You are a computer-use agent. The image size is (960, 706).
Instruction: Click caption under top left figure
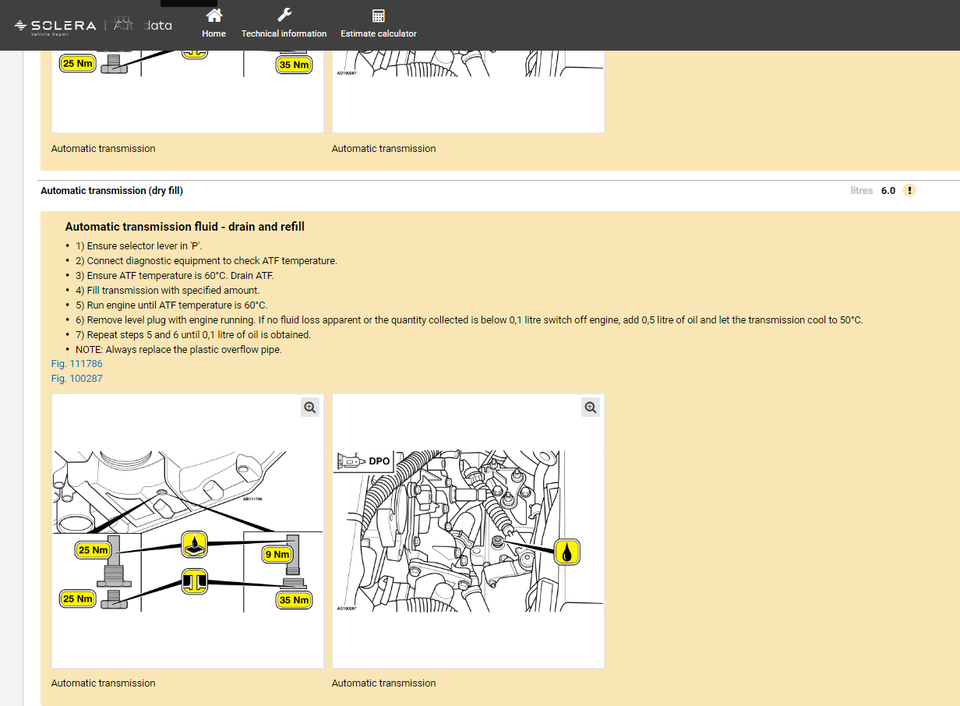click(103, 148)
